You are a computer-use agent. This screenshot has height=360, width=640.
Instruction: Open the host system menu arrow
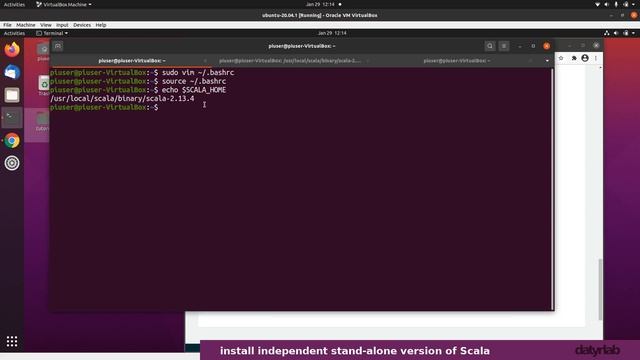633,4
